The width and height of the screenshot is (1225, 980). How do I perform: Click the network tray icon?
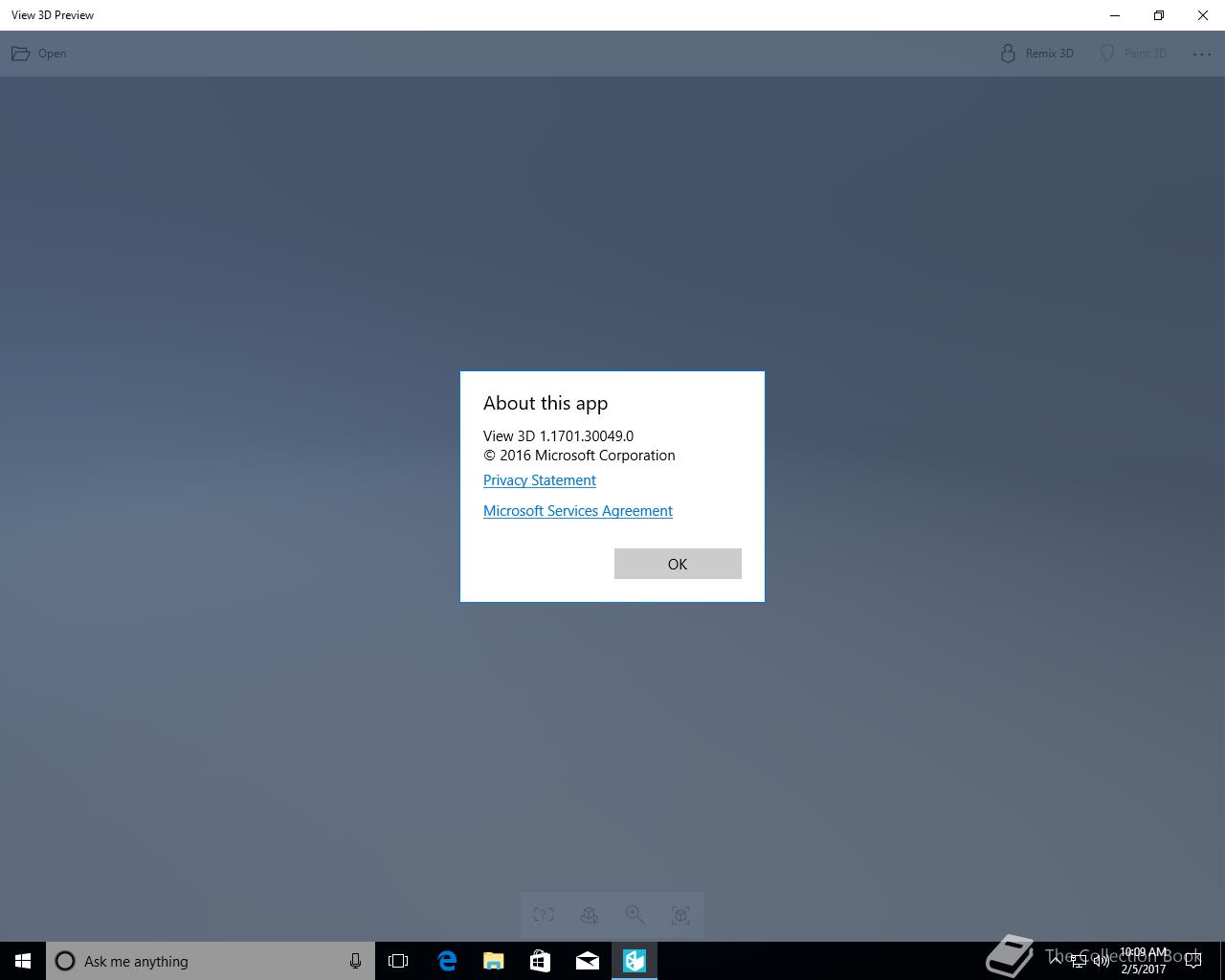[x=1079, y=961]
